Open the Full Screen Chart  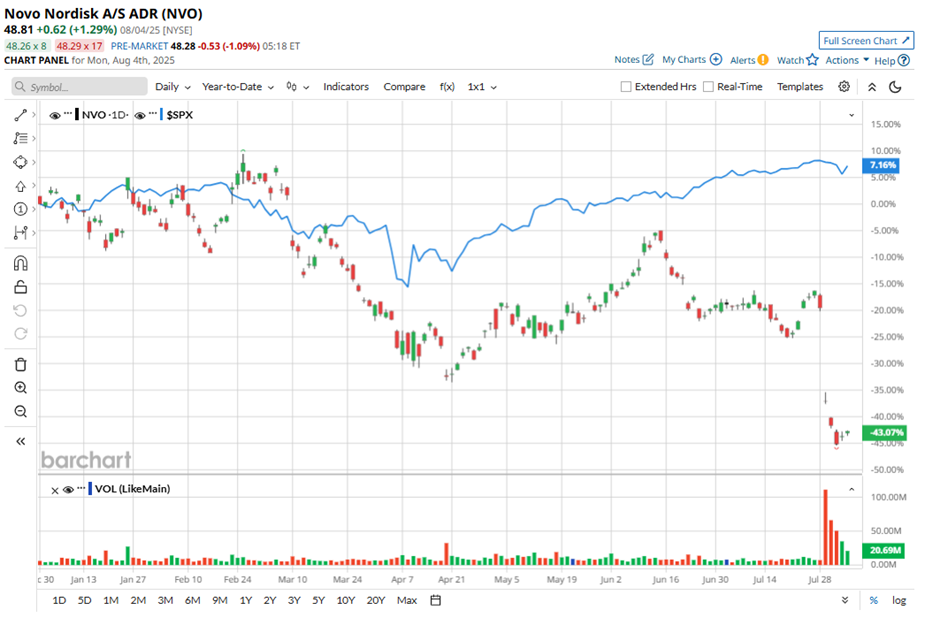click(866, 41)
